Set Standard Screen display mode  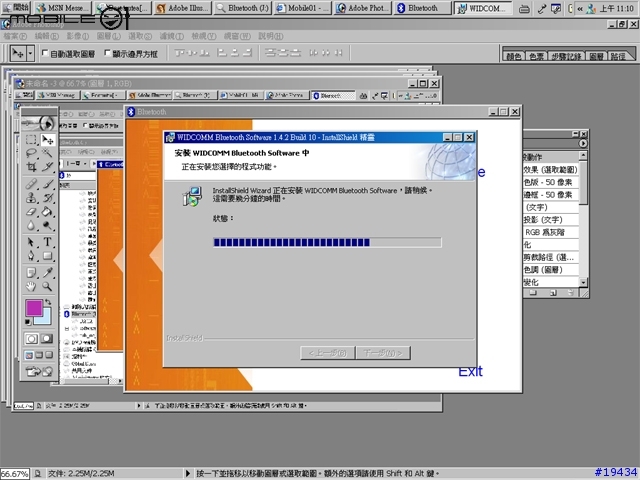pos(29,355)
